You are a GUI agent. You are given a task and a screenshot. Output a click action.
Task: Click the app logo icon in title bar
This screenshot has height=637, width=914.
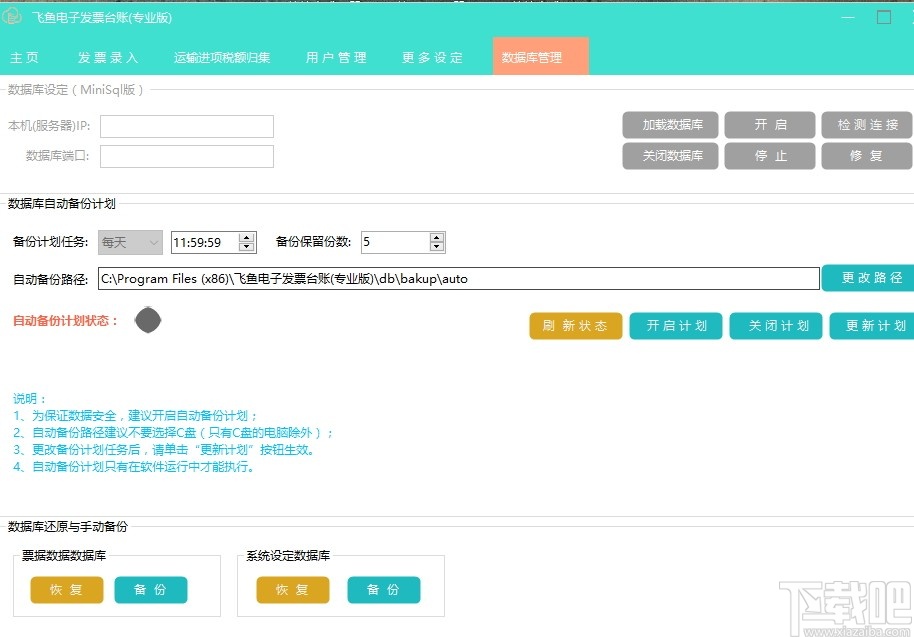click(x=12, y=17)
